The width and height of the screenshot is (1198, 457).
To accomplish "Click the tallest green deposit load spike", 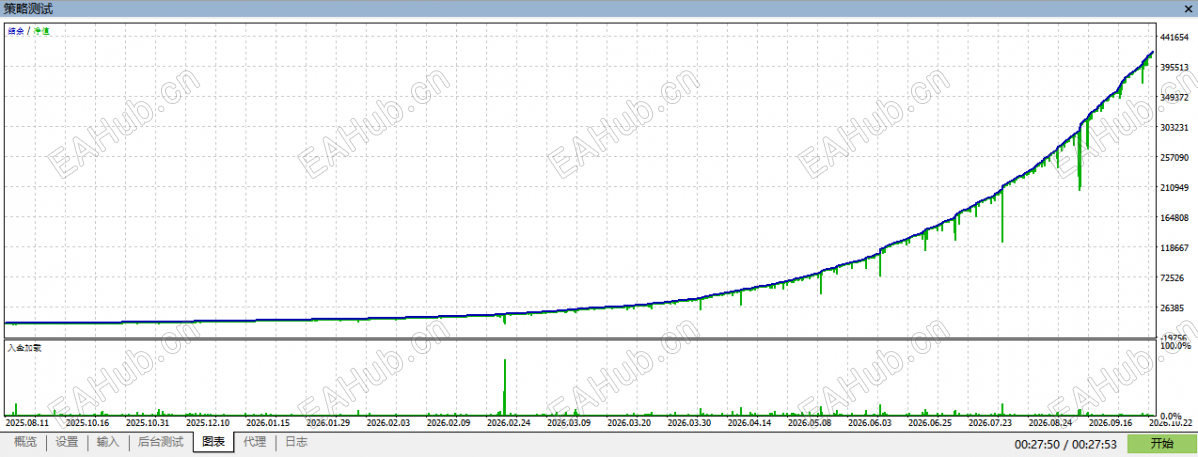I will [x=504, y=386].
